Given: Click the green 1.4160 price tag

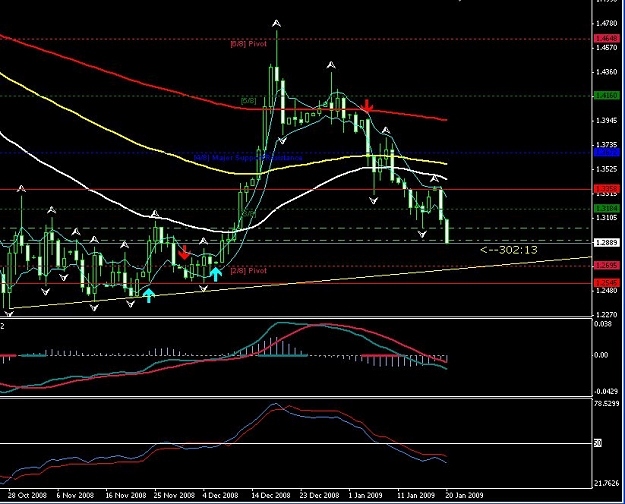Looking at the screenshot, I should (x=607, y=95).
